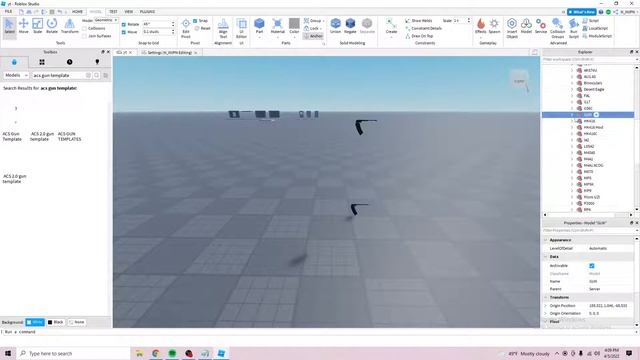Image resolution: width=640 pixels, height=360 pixels.
Task: Toggle the Archivable property checkbox
Action: [x=592, y=266]
